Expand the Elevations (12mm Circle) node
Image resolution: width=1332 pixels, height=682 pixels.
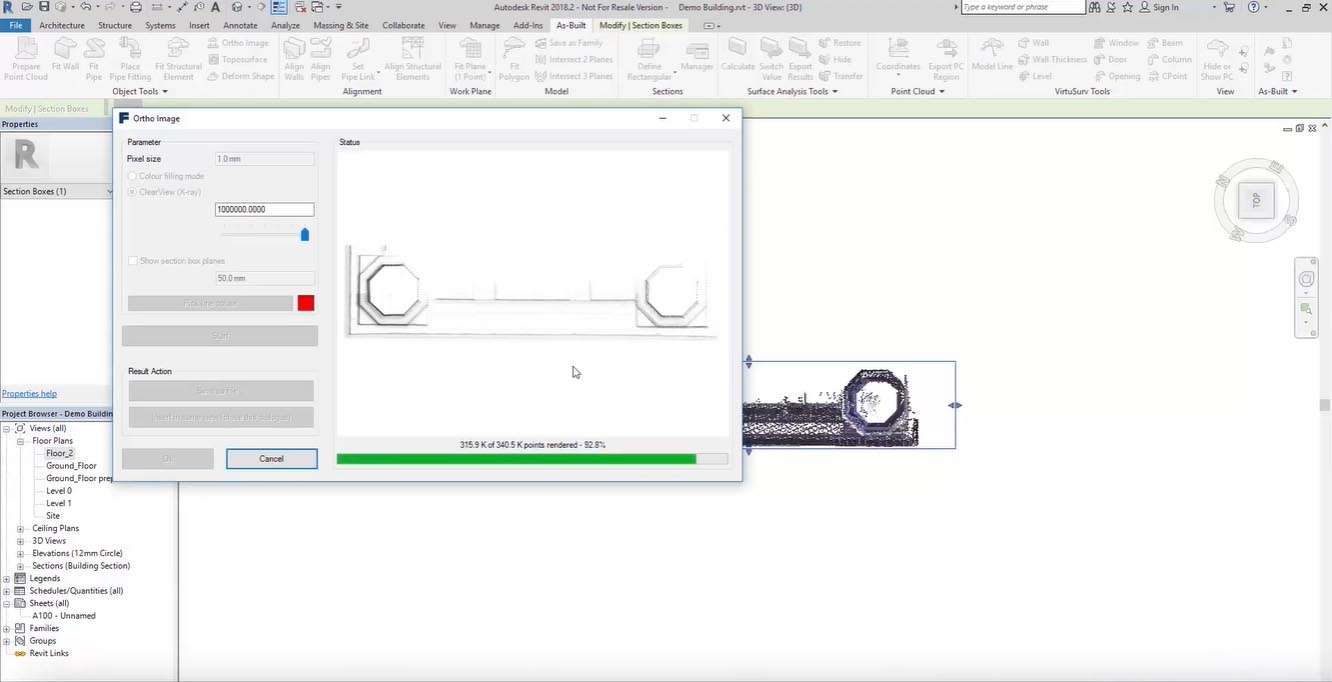coord(21,553)
